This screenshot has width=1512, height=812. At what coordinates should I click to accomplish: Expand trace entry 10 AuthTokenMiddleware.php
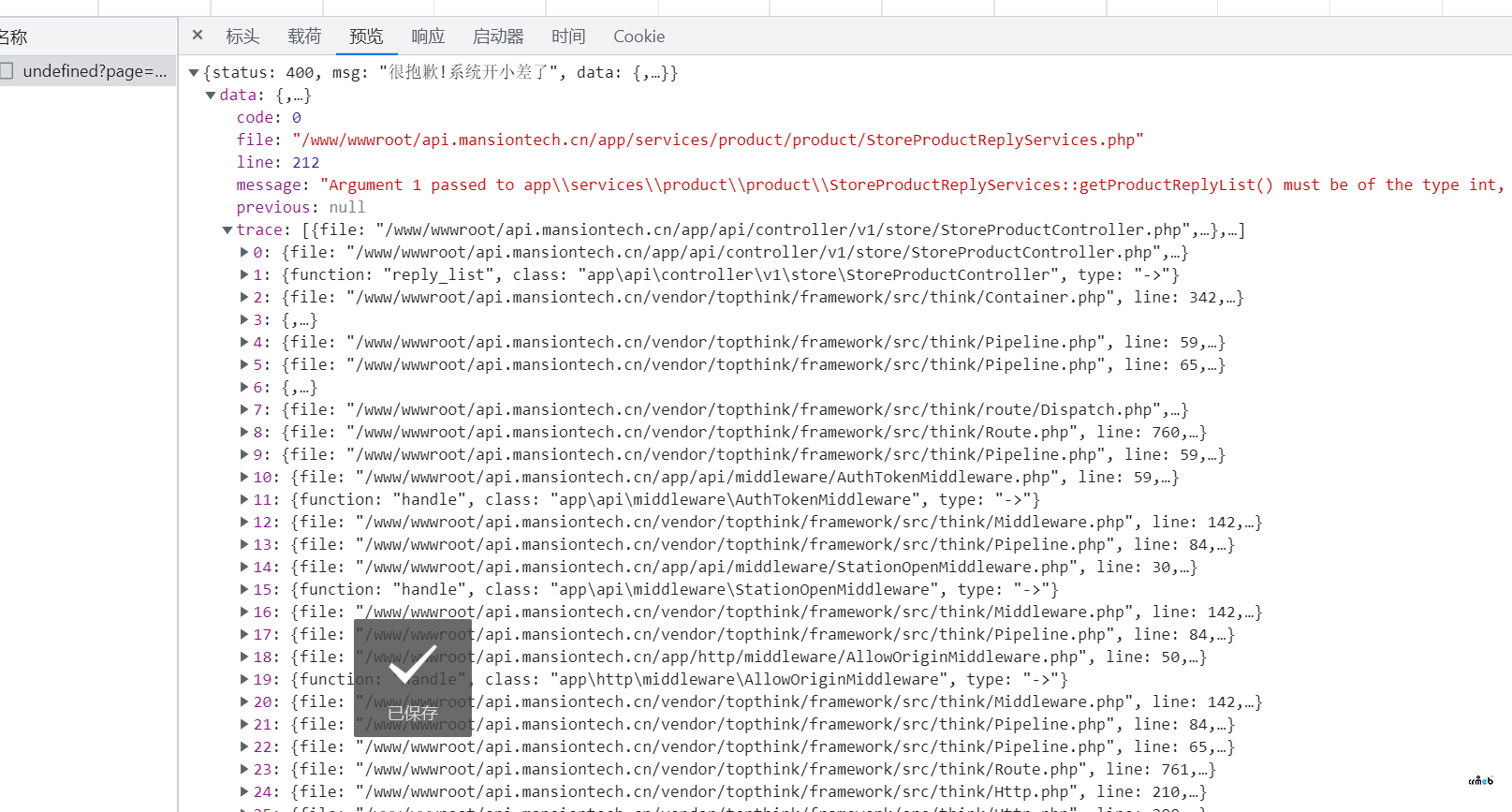click(x=244, y=477)
